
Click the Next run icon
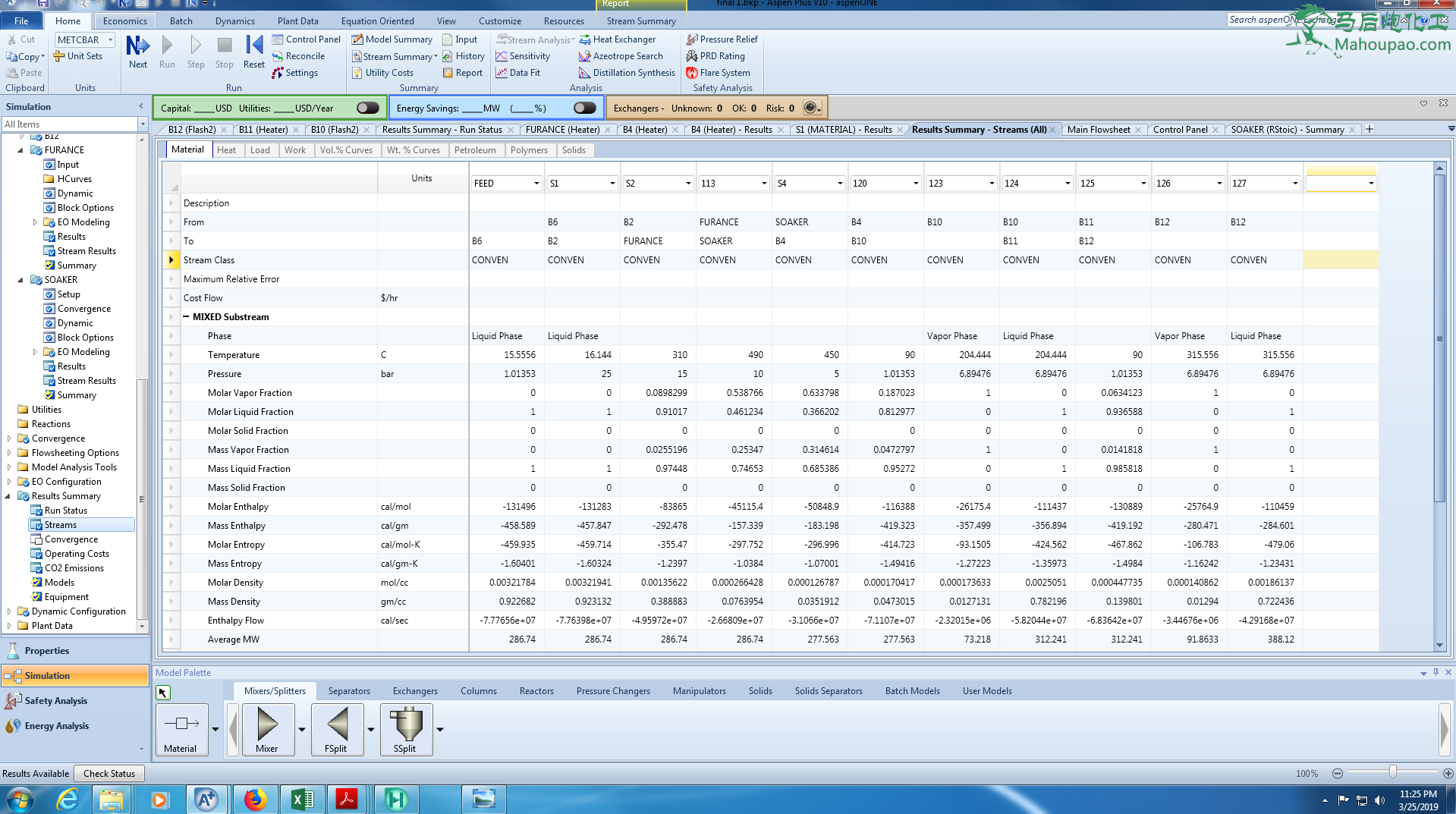click(137, 51)
